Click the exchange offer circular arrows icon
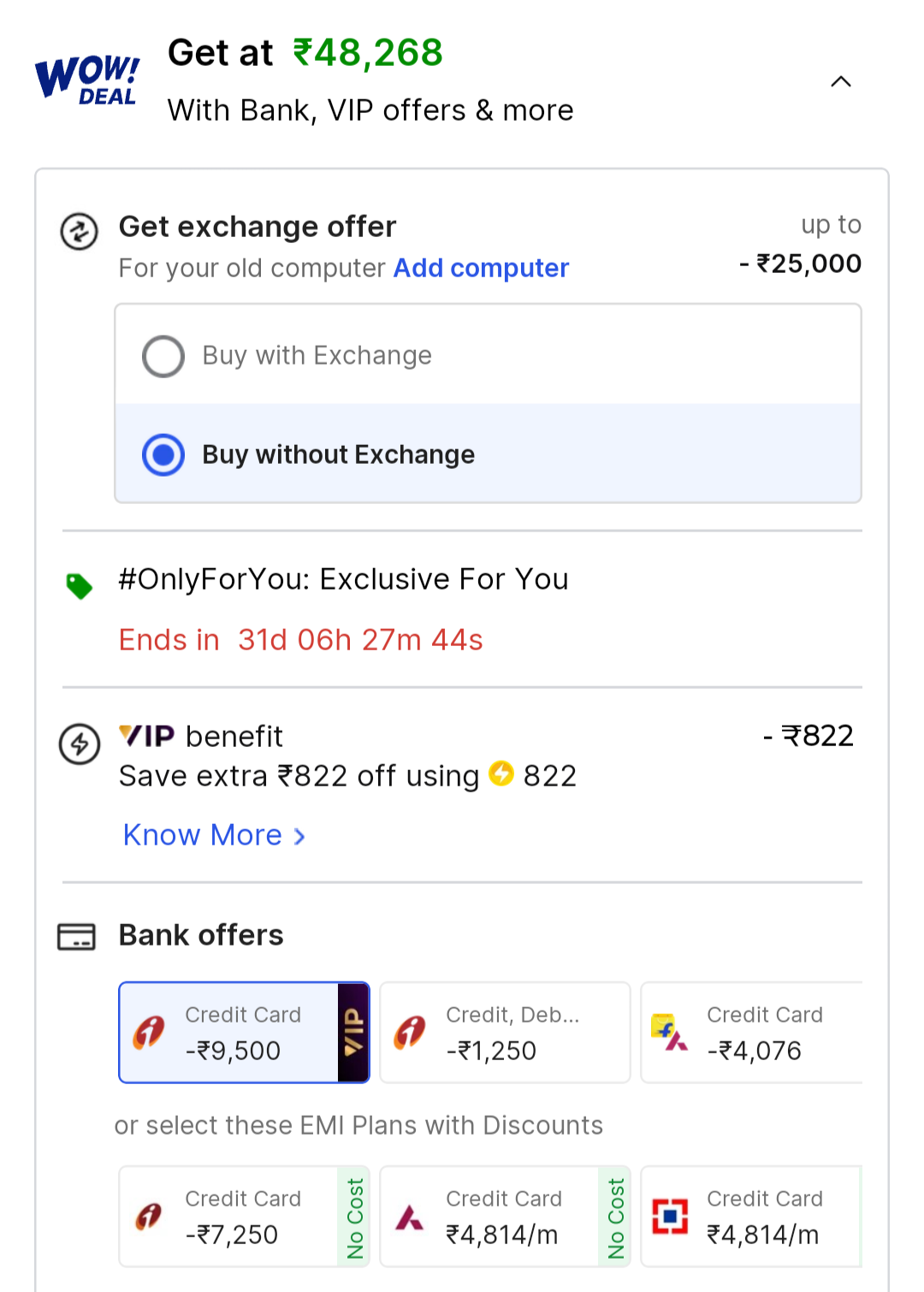This screenshot has height=1292, width=924. (79, 232)
